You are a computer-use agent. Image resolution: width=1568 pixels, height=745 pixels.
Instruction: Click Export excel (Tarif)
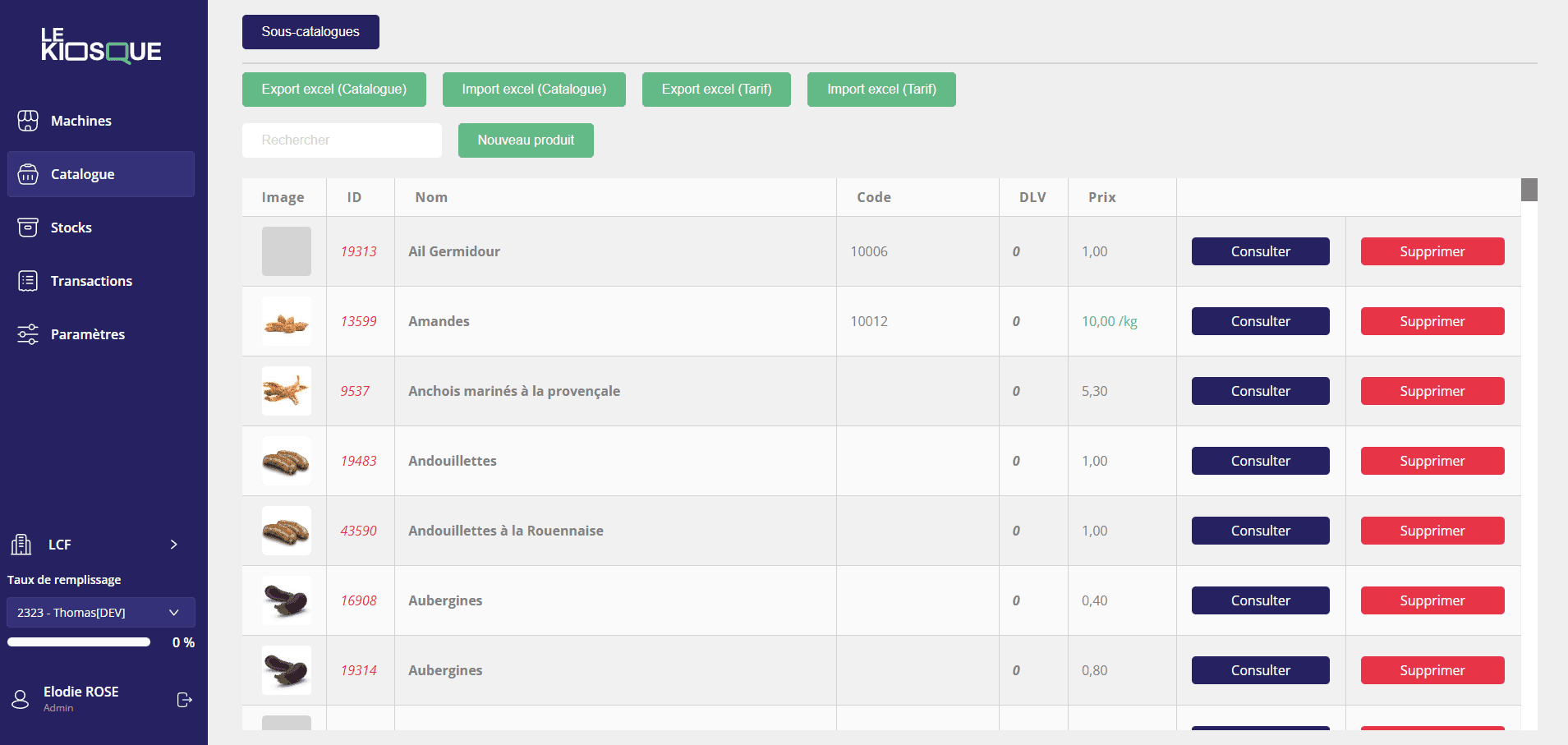(716, 90)
